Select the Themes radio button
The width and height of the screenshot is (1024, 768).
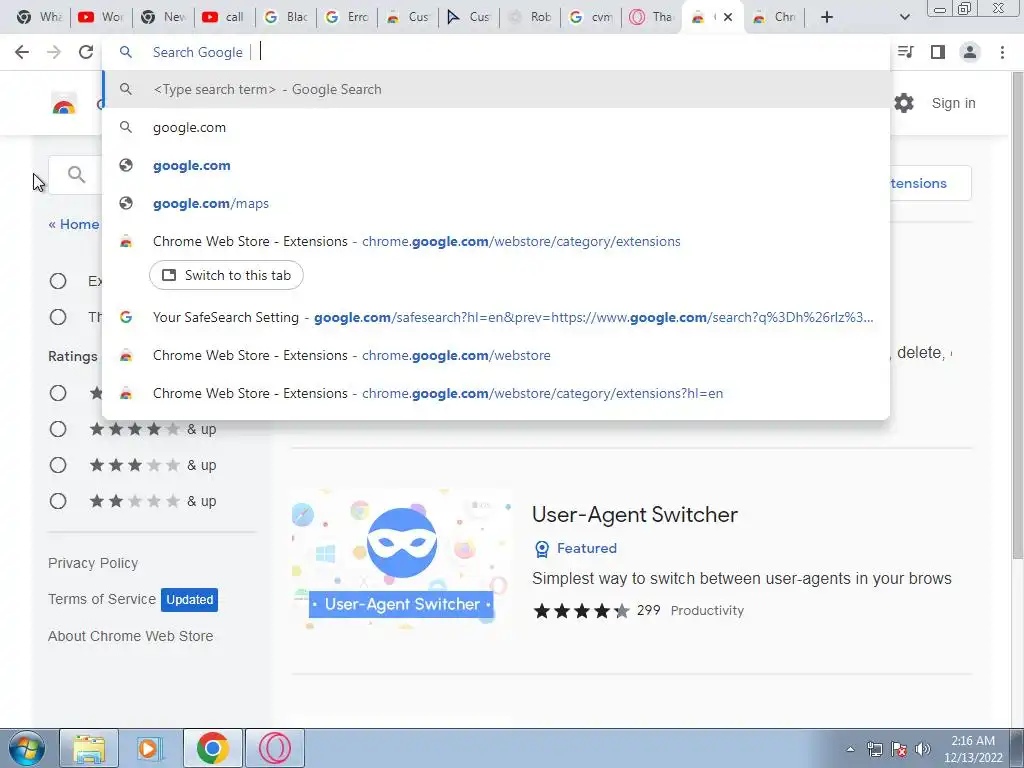(58, 317)
